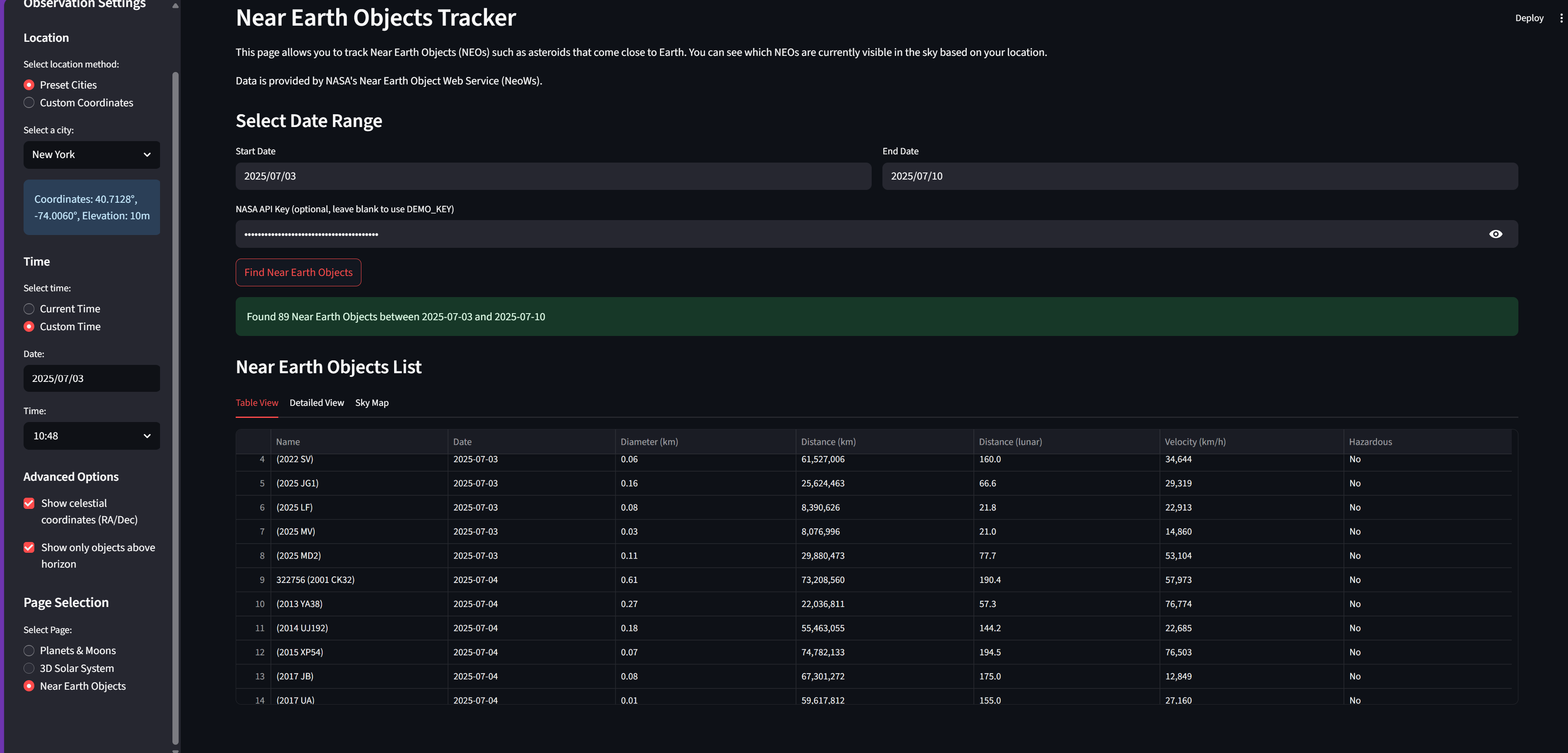Expand the 10:48 time dropdown

point(91,436)
